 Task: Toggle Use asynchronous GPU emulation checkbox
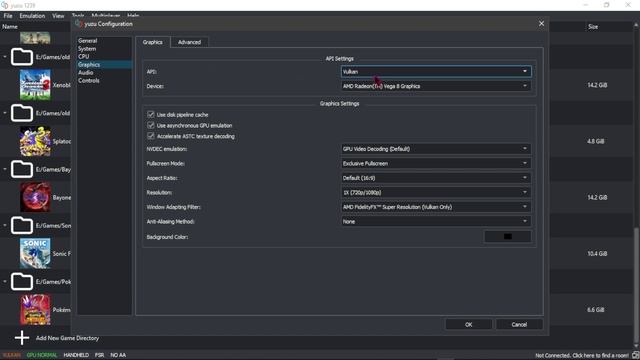151,125
